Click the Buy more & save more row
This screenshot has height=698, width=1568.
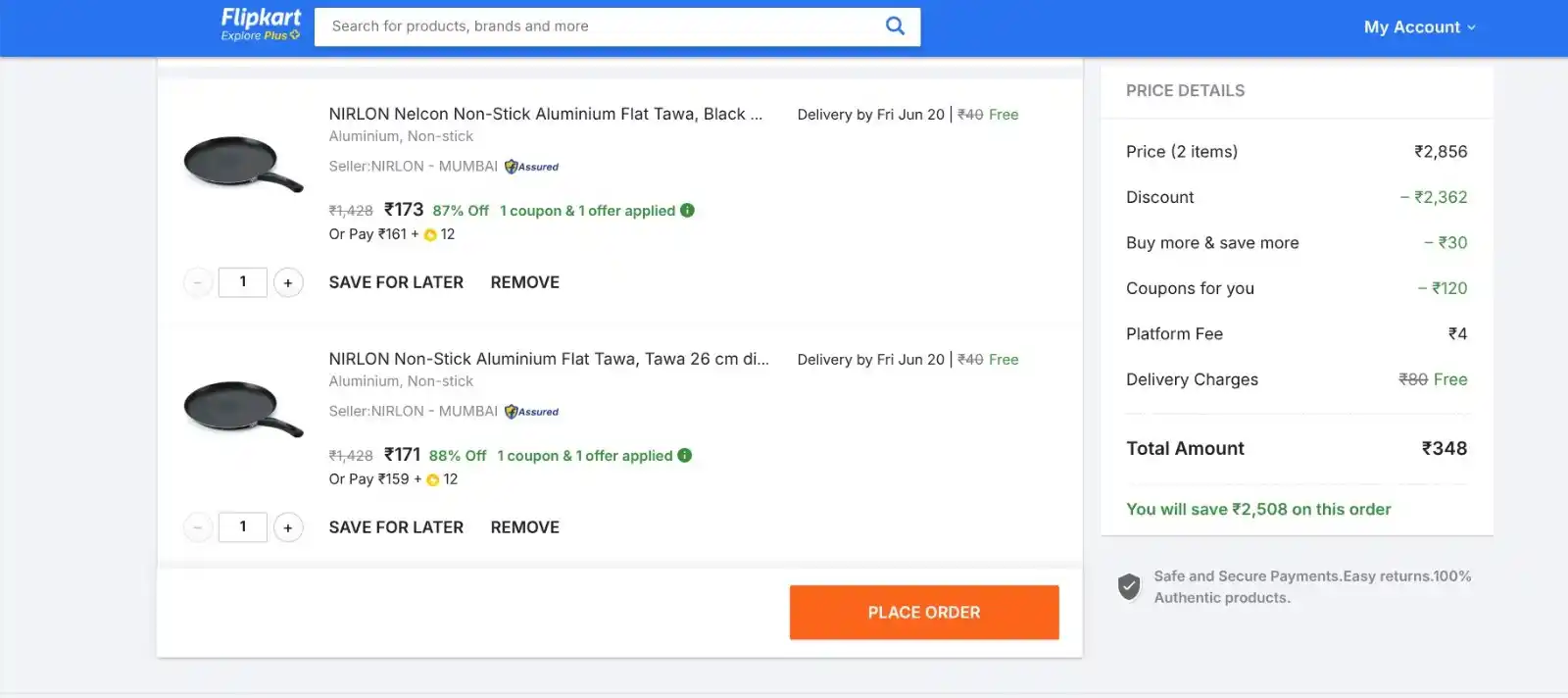(x=1297, y=243)
